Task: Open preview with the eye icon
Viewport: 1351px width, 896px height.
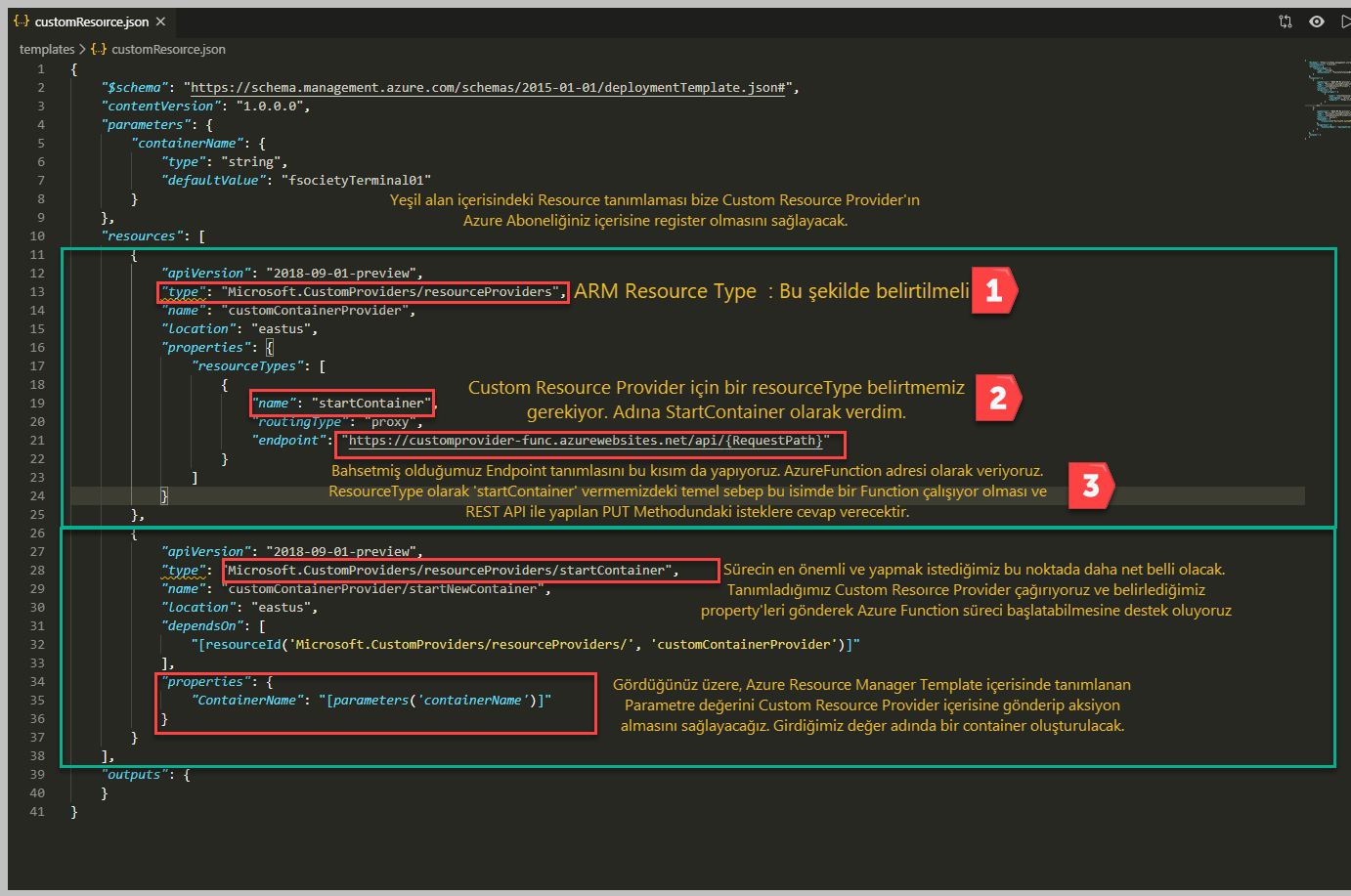Action: tap(1317, 21)
